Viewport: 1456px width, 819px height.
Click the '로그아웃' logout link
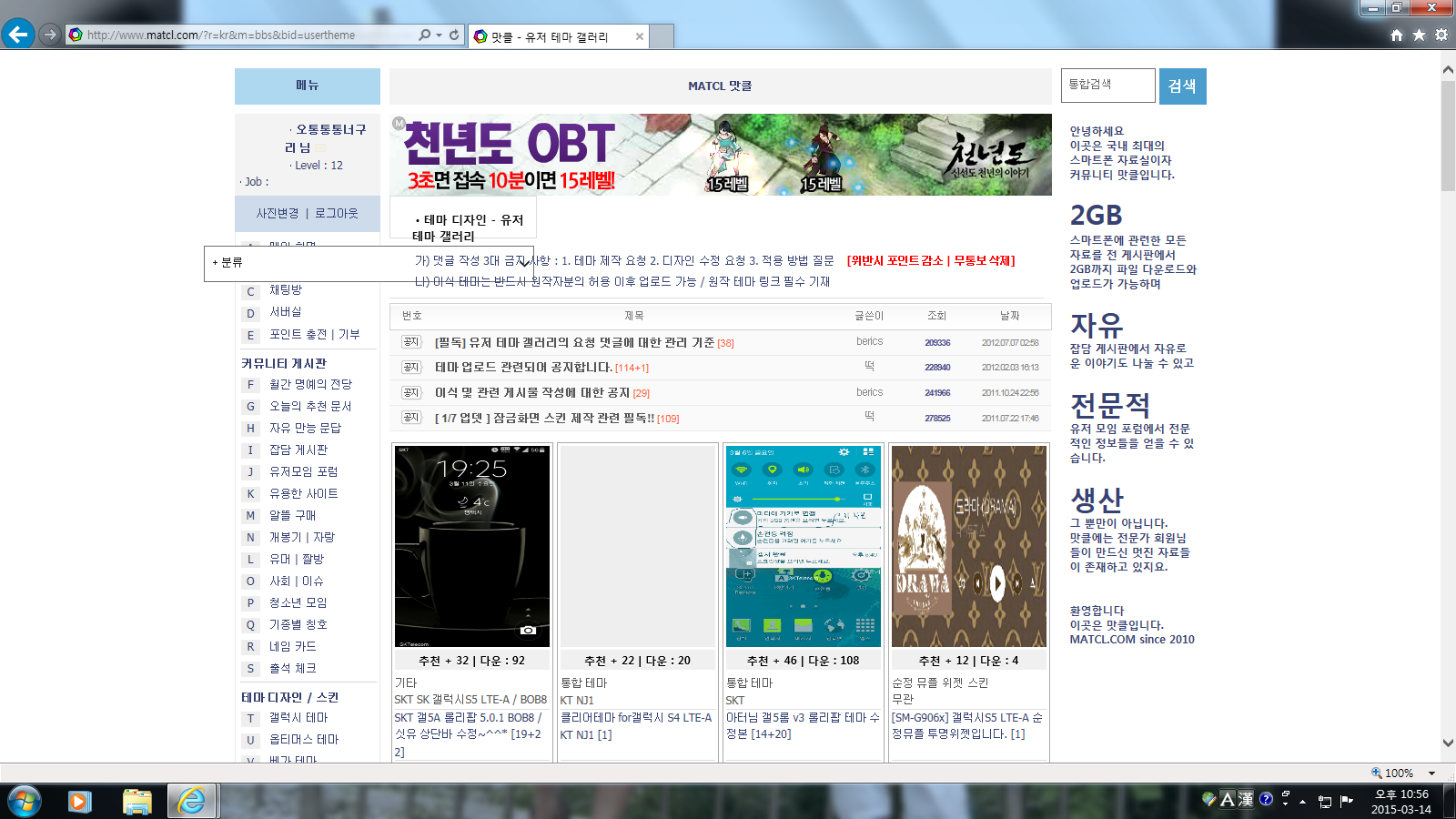(336, 213)
